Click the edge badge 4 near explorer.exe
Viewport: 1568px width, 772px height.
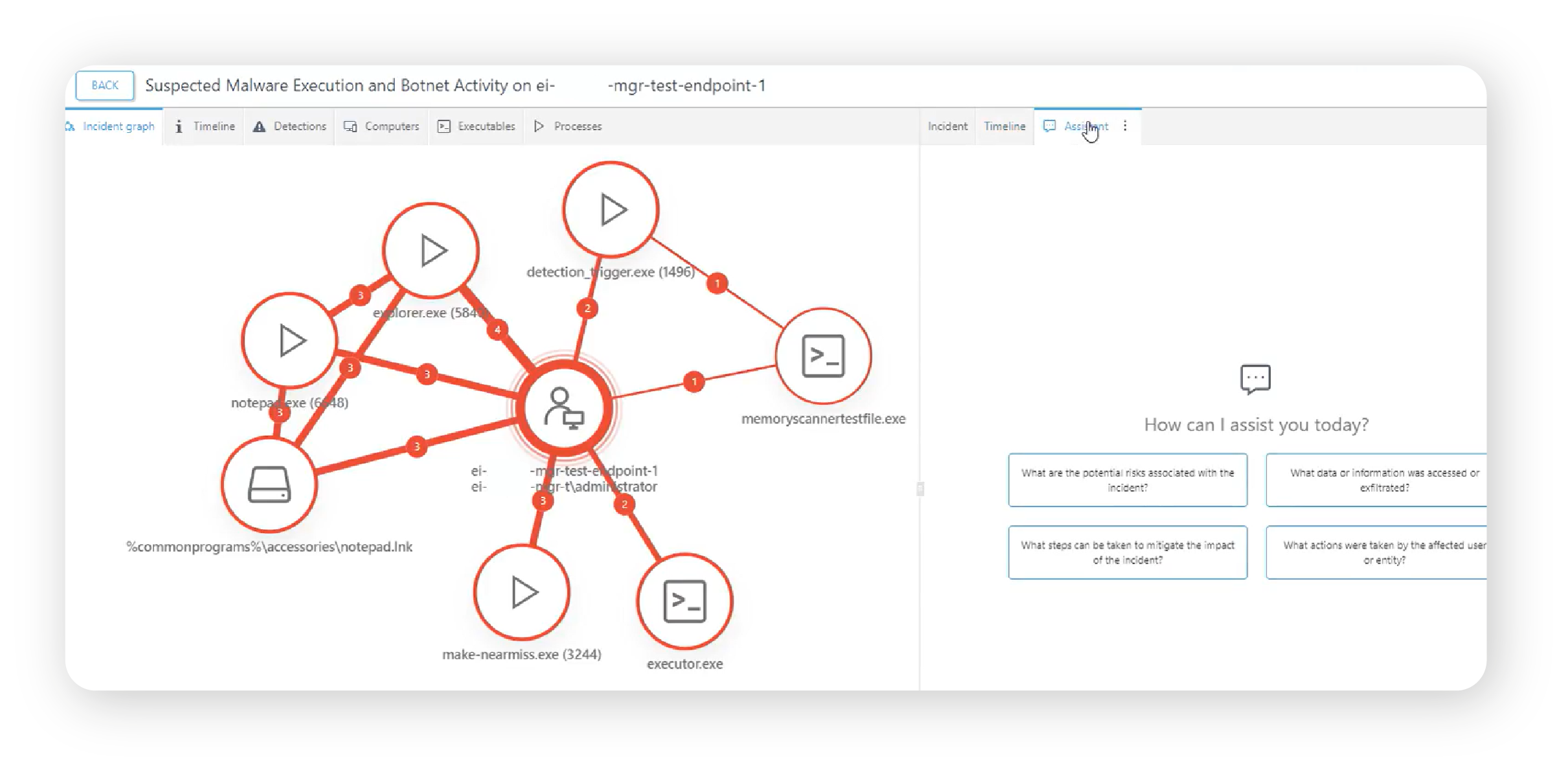(497, 330)
